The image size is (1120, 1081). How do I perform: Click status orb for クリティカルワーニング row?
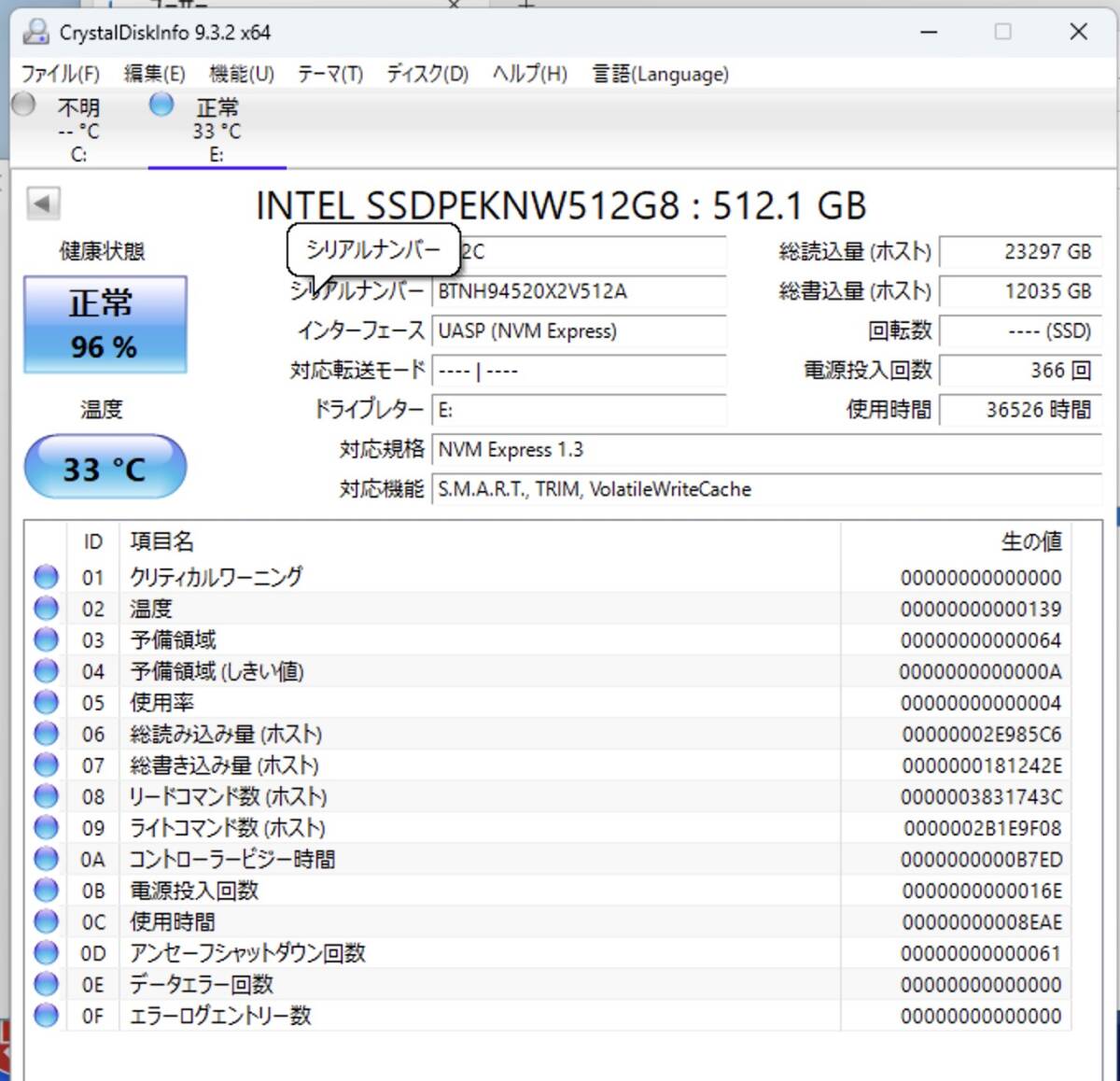coord(46,577)
